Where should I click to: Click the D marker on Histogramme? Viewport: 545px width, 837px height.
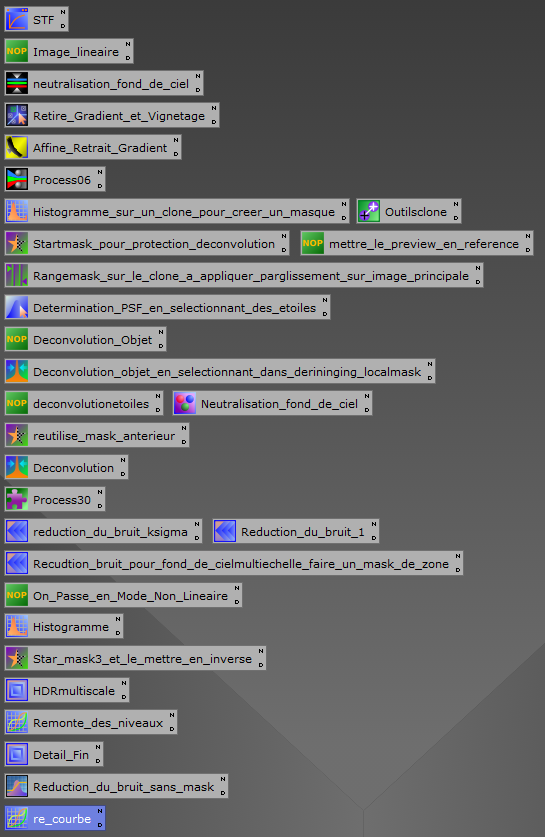pos(118,633)
